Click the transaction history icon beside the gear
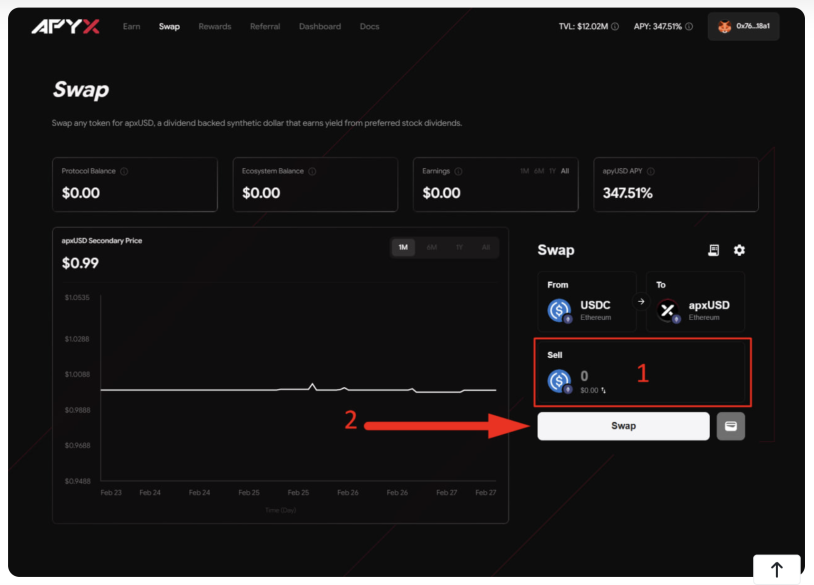The image size is (814, 585). click(x=714, y=250)
